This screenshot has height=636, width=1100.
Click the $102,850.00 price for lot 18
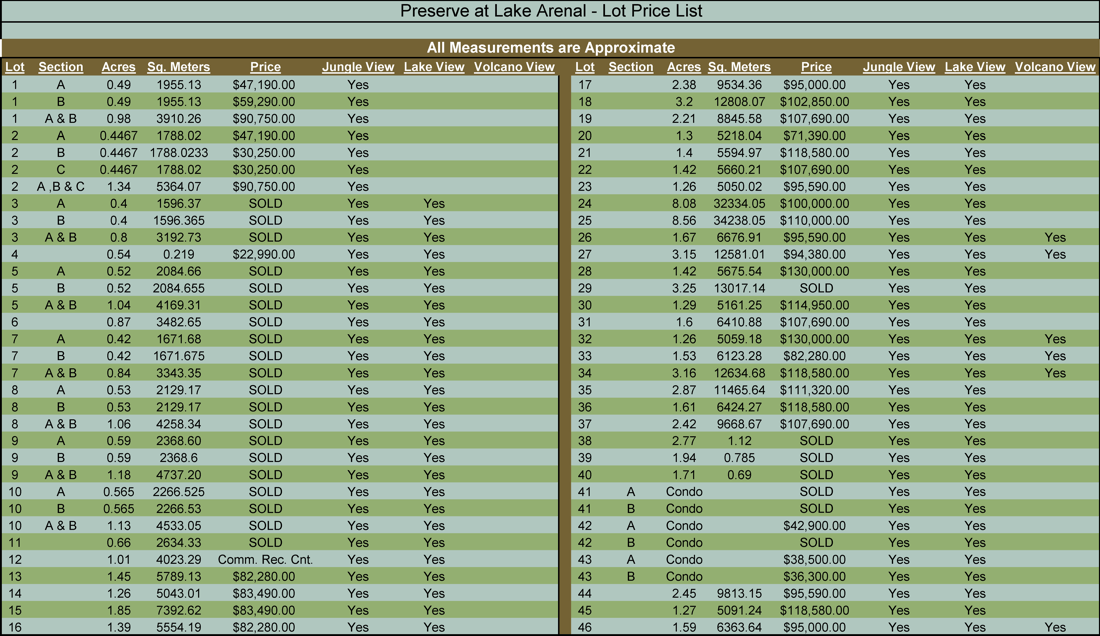pyautogui.click(x=816, y=102)
